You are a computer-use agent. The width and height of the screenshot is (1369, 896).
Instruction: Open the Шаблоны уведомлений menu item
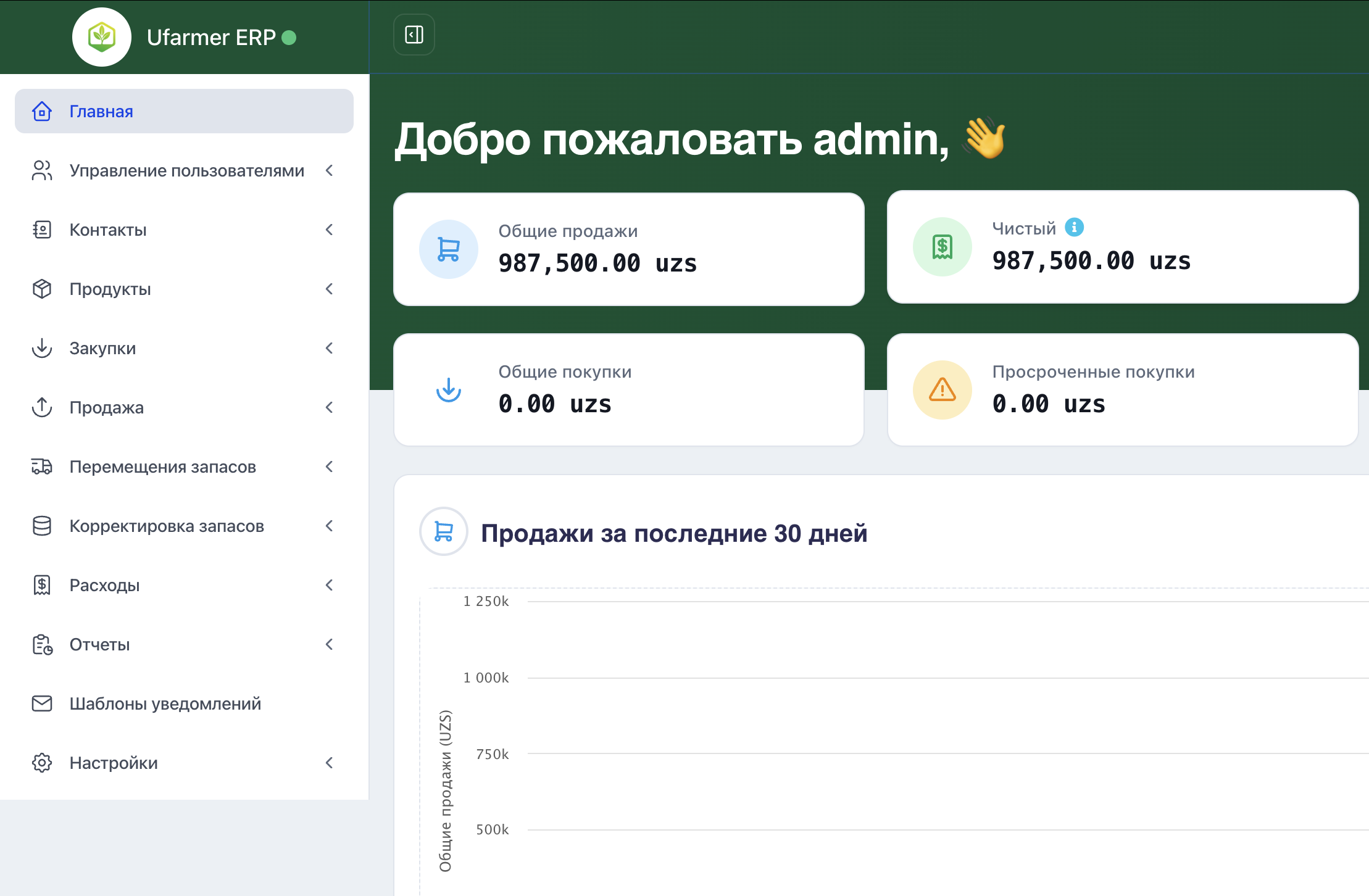[x=165, y=703]
